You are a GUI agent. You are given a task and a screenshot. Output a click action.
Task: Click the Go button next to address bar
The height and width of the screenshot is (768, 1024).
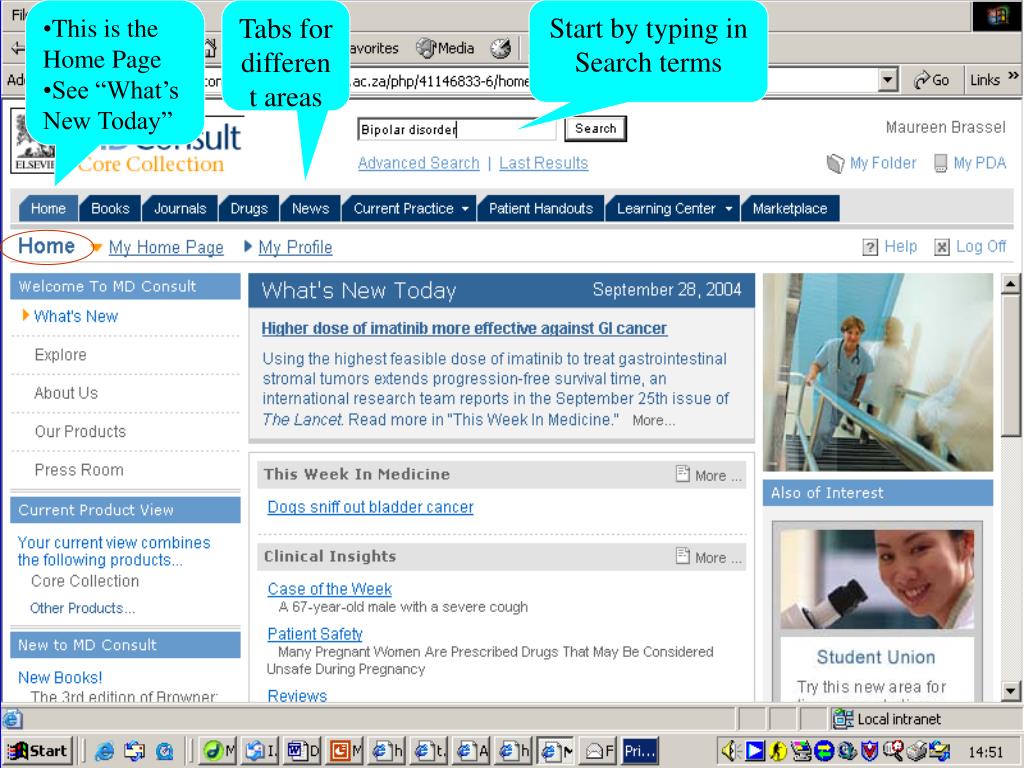(932, 80)
